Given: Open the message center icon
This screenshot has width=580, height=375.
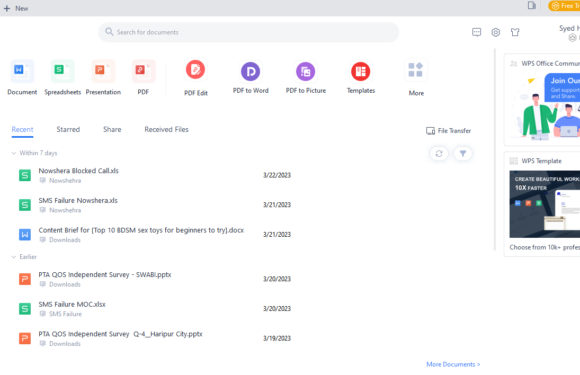Looking at the screenshot, I should (476, 32).
